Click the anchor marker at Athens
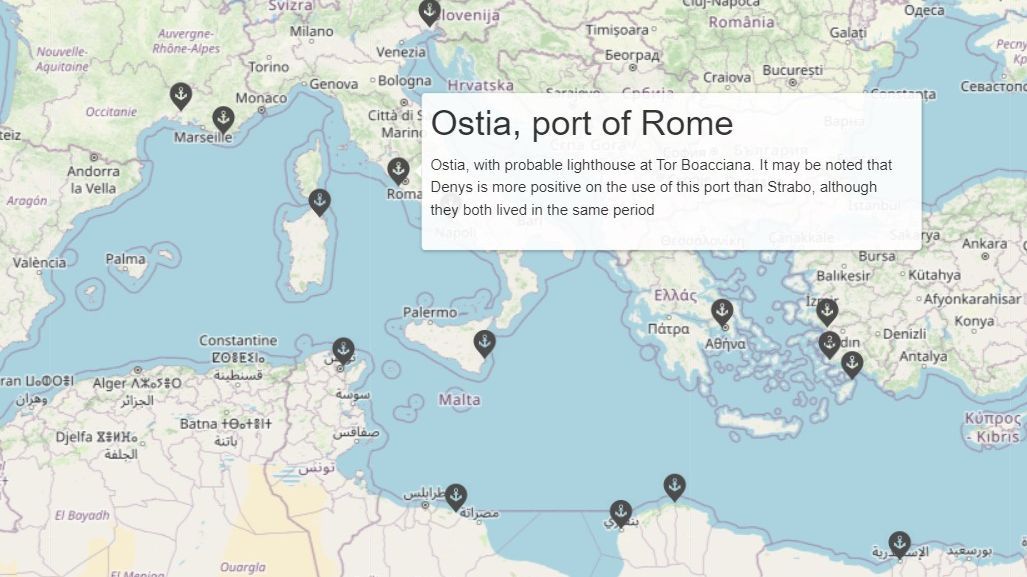1027x577 pixels. 722,313
